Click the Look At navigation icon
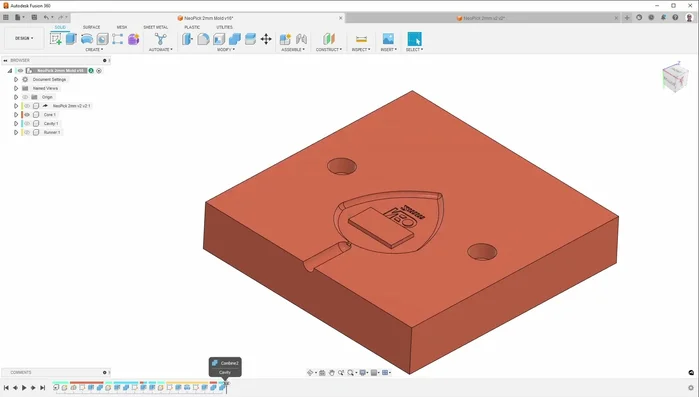The width and height of the screenshot is (699, 397). coord(322,372)
